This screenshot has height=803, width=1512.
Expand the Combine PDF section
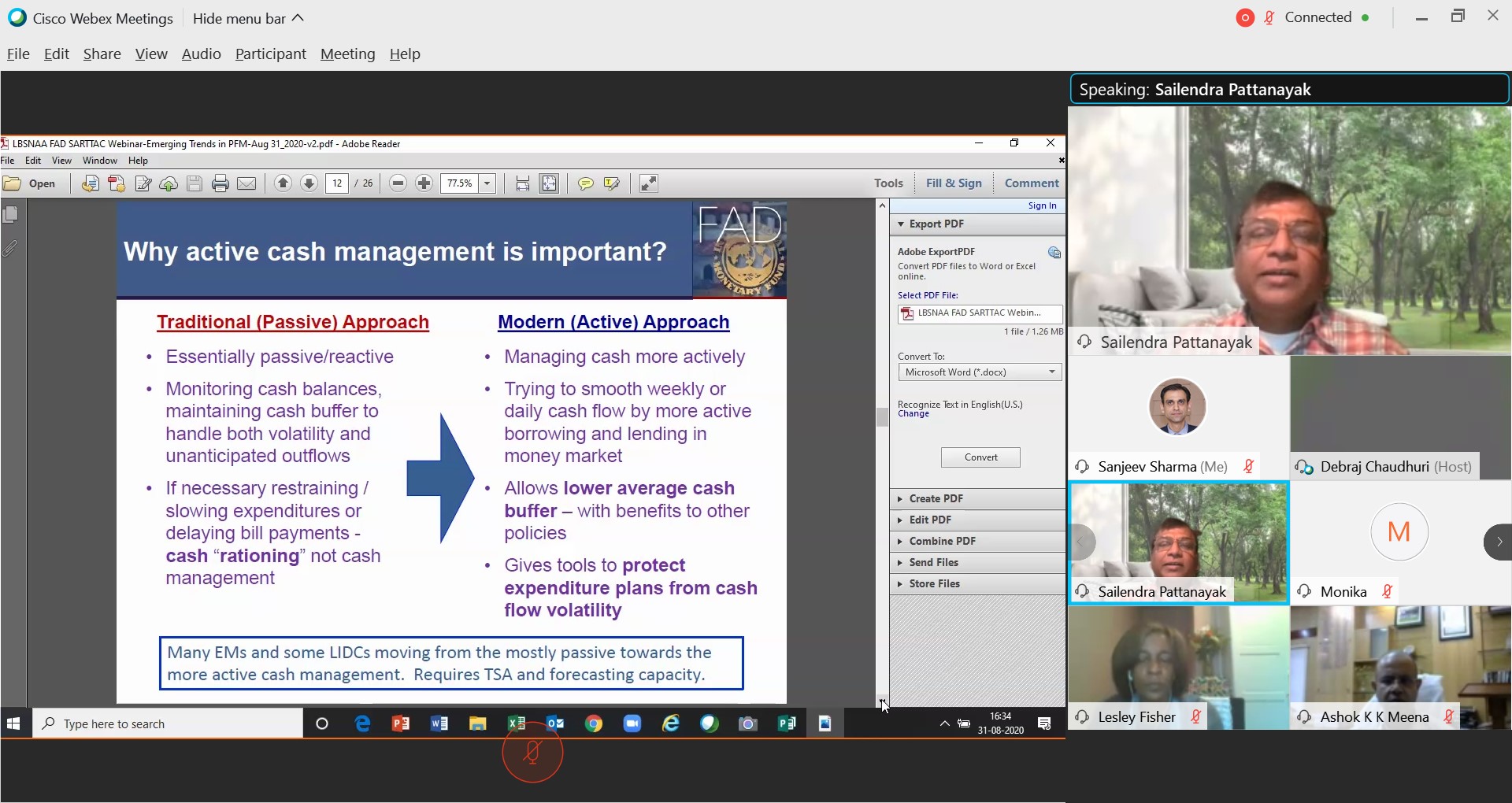point(977,542)
